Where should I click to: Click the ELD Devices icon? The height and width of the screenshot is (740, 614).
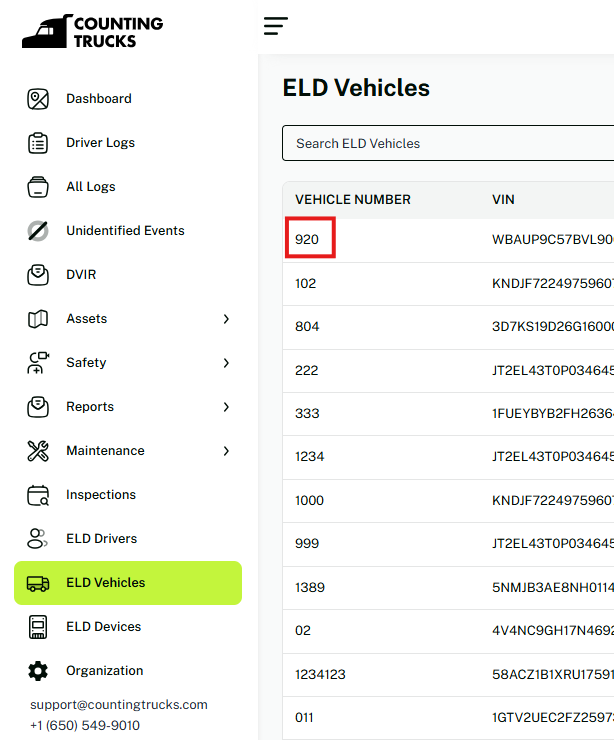38,627
